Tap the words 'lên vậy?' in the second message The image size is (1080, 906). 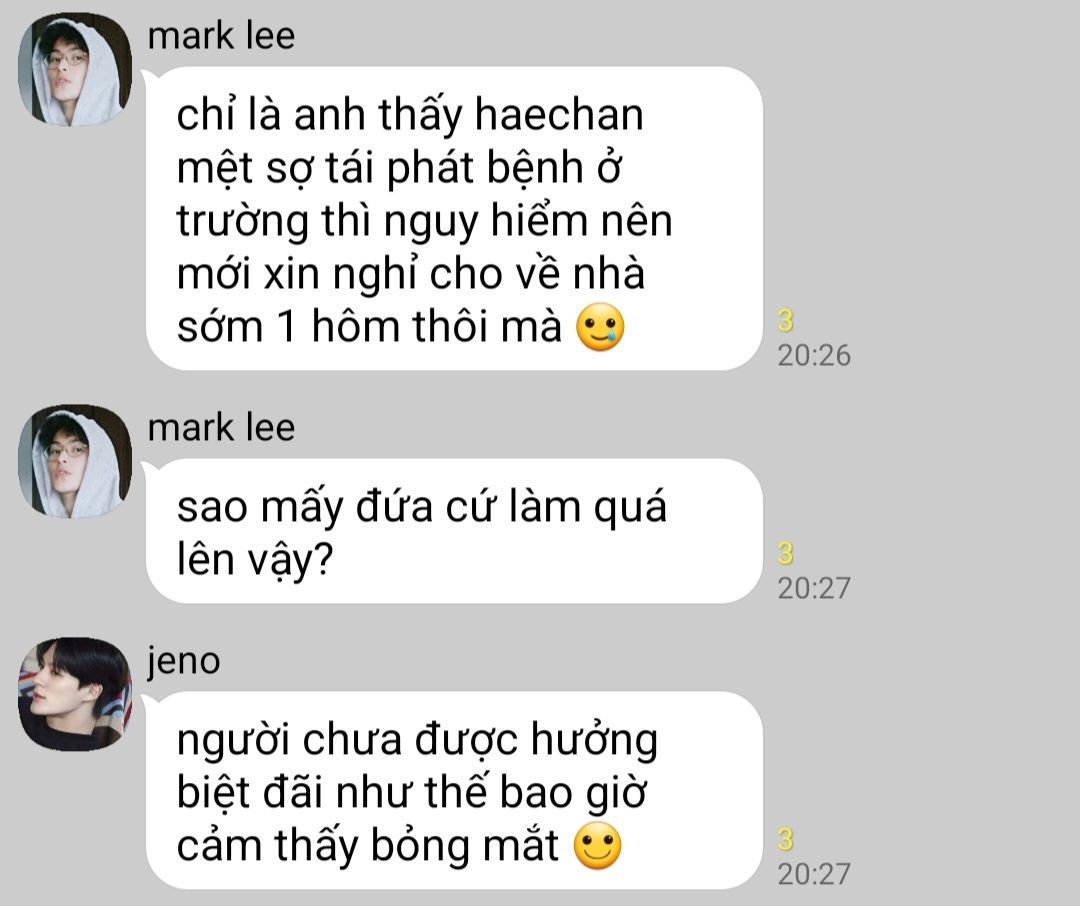click(256, 560)
